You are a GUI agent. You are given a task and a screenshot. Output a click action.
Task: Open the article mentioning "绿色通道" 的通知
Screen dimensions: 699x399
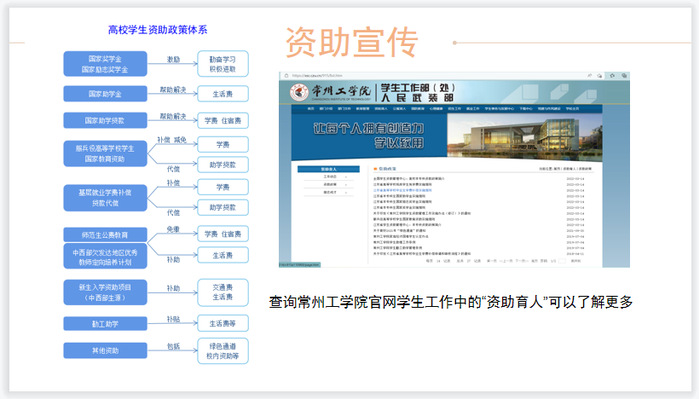pos(399,231)
